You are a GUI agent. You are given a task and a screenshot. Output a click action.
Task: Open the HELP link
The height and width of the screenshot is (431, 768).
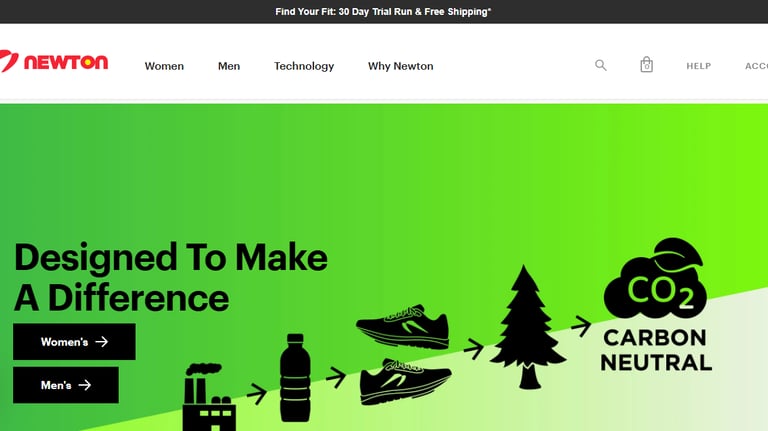(x=698, y=66)
